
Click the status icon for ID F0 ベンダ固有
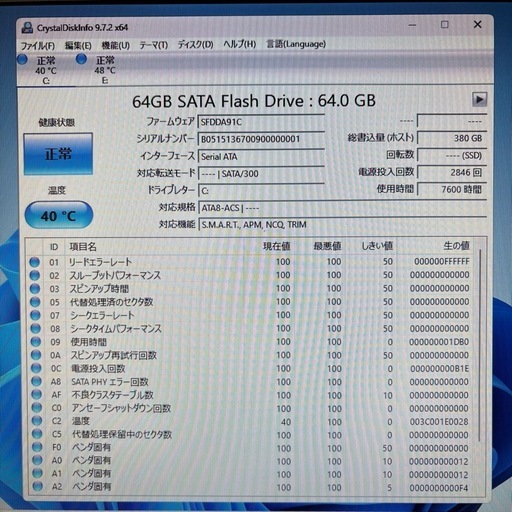(x=37, y=447)
